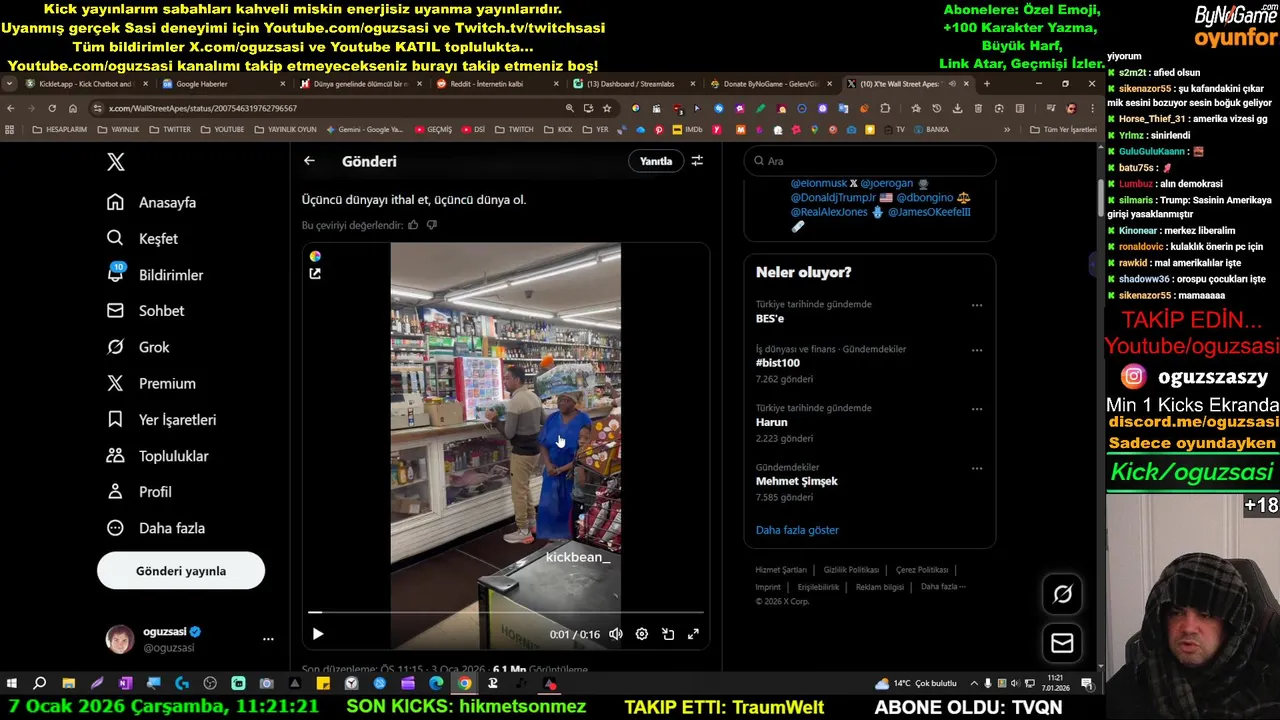This screenshot has height=720, width=1280.
Task: Open Yer İşaretleri bookmarks
Action: point(161,420)
